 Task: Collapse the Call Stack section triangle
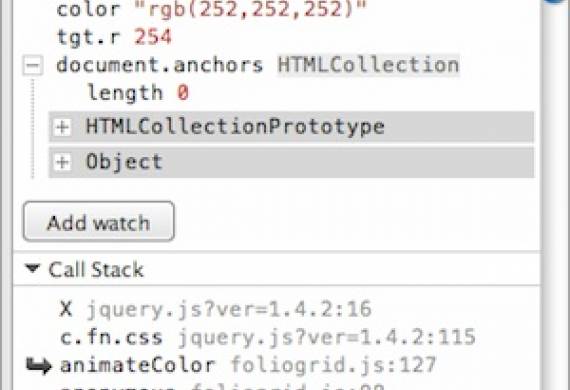[32, 269]
